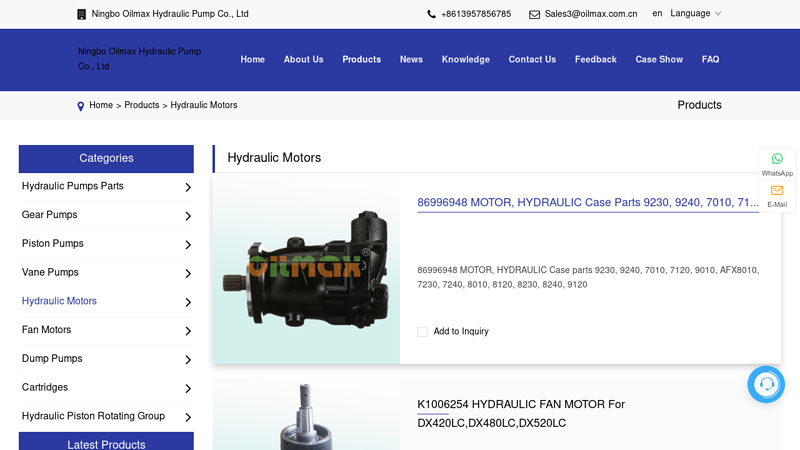Open the Fan Motors category
Screen dimensions: 800x450
(46, 330)
